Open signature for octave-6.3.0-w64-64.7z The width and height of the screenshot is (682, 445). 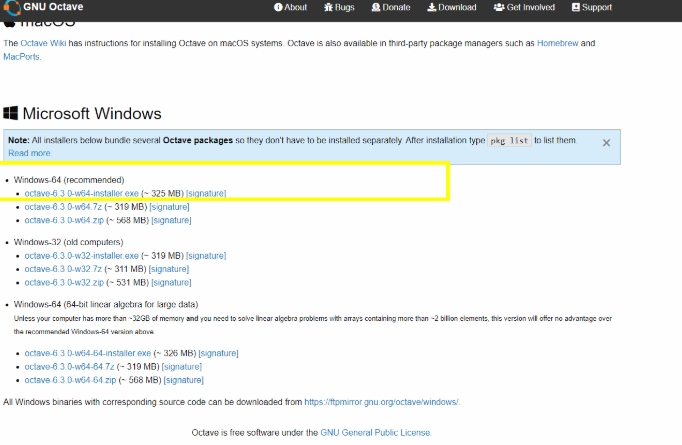click(x=182, y=366)
